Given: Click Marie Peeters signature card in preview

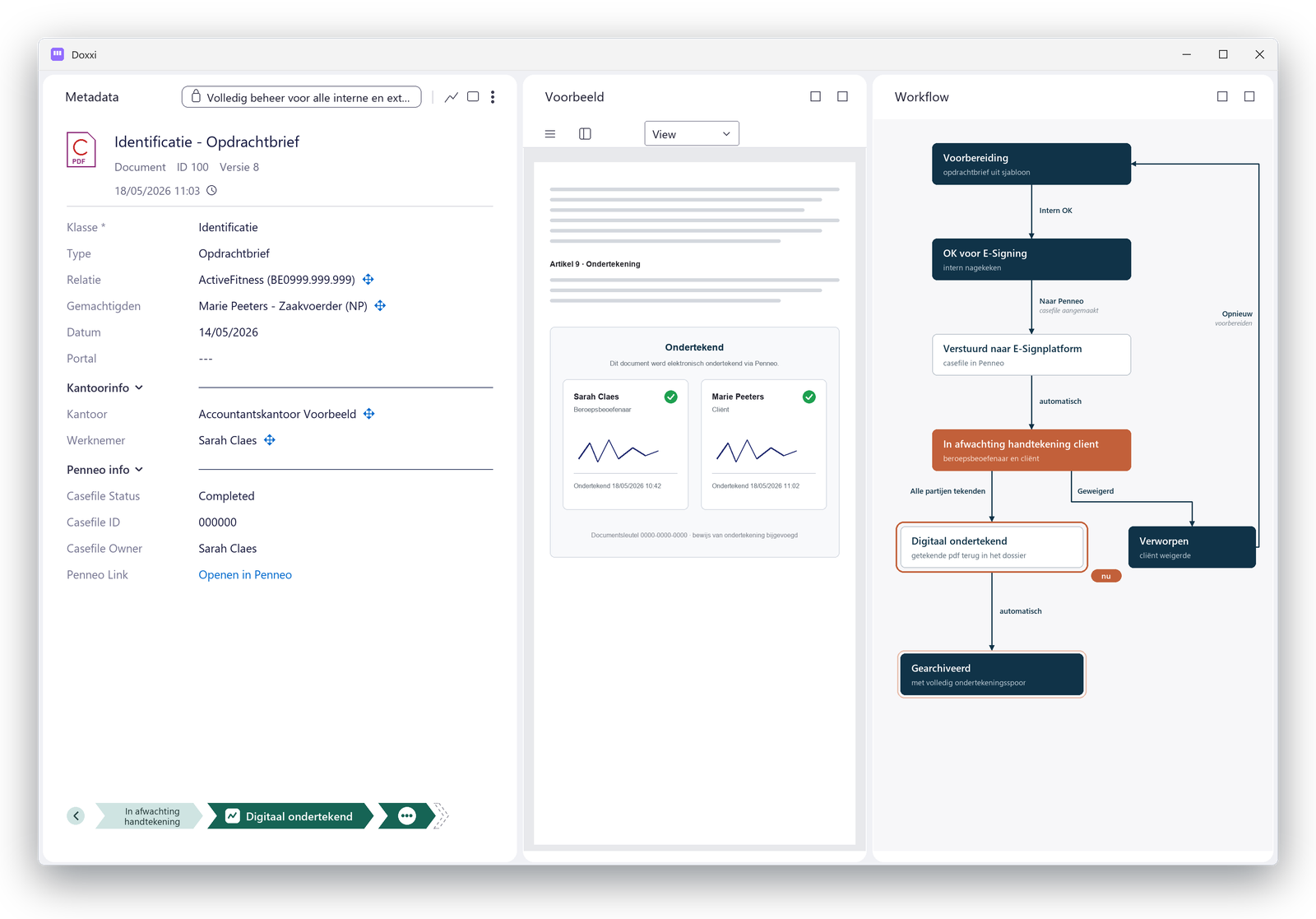Looking at the screenshot, I should tap(763, 444).
